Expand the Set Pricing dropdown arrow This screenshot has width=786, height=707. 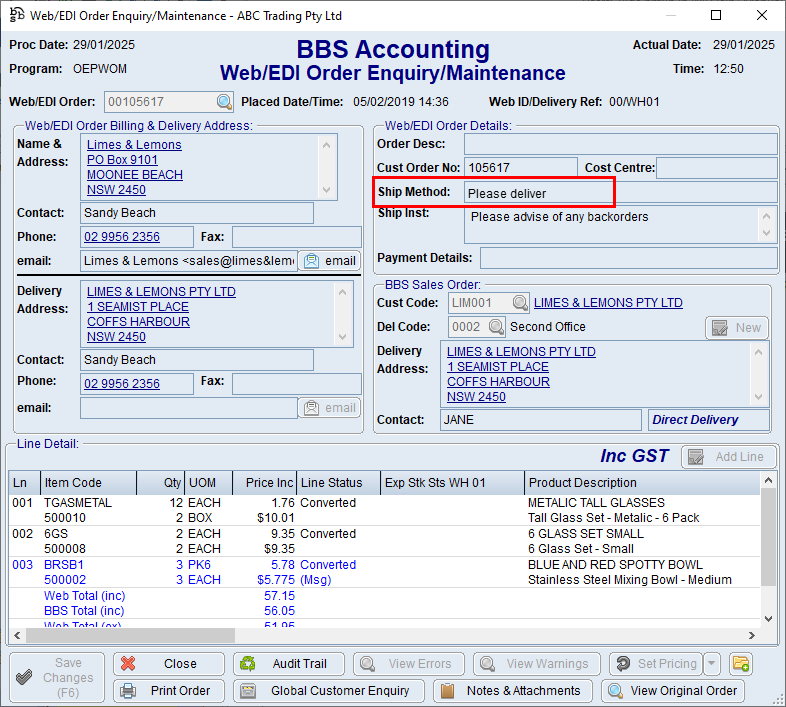click(x=712, y=664)
